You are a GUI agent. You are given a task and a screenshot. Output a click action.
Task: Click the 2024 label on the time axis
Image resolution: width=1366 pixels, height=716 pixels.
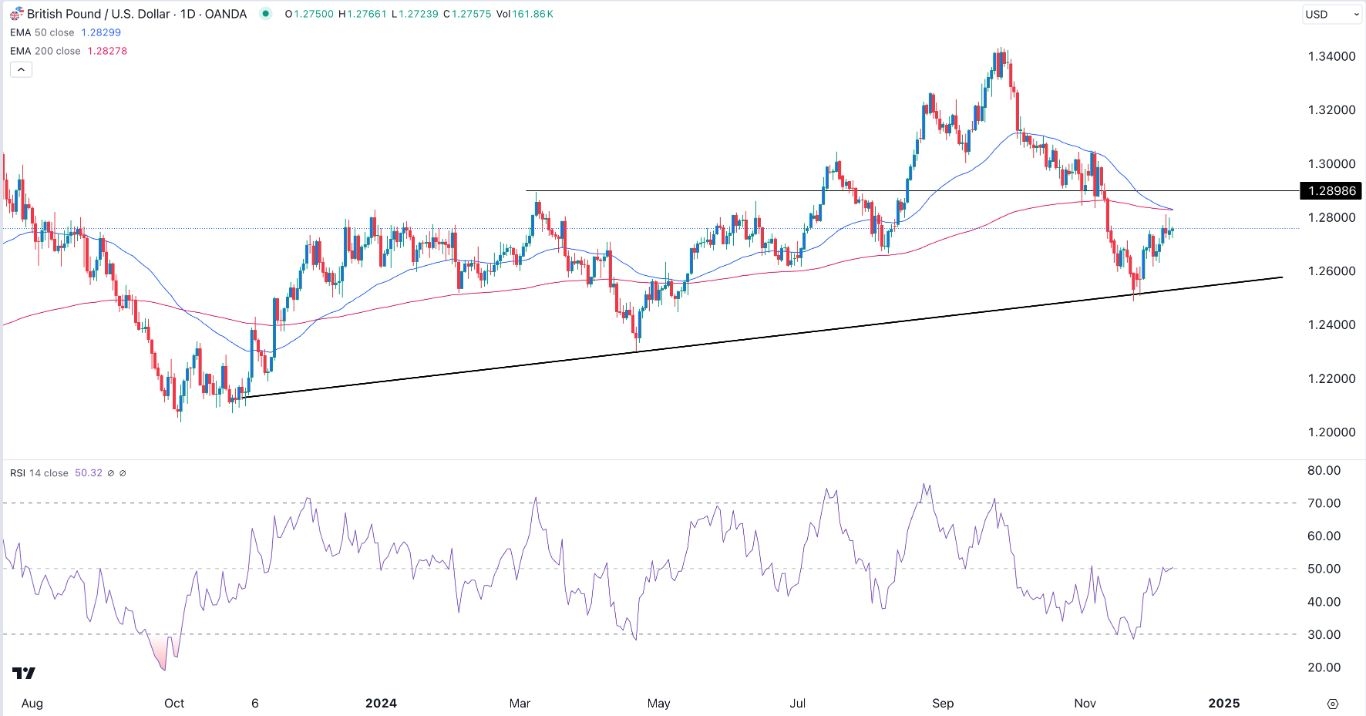coord(381,703)
